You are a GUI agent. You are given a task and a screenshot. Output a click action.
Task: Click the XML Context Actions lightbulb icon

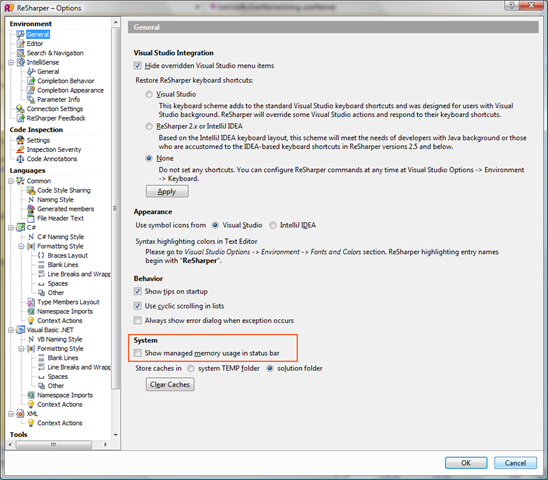[31, 423]
